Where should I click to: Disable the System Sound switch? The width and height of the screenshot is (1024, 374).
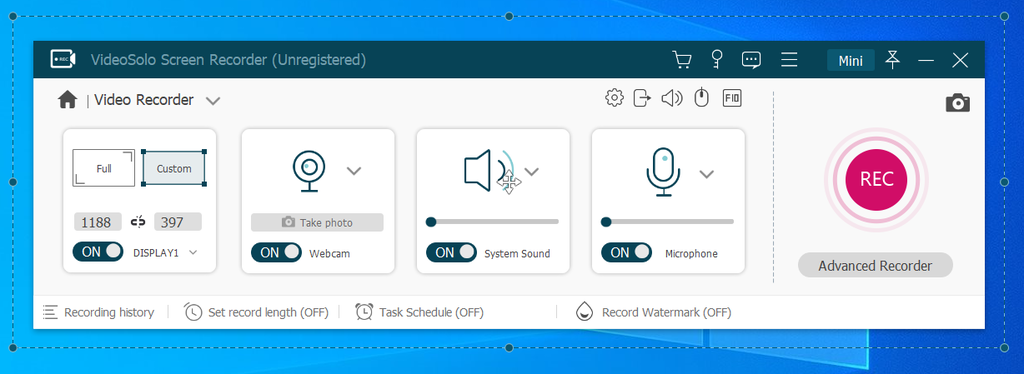[451, 252]
